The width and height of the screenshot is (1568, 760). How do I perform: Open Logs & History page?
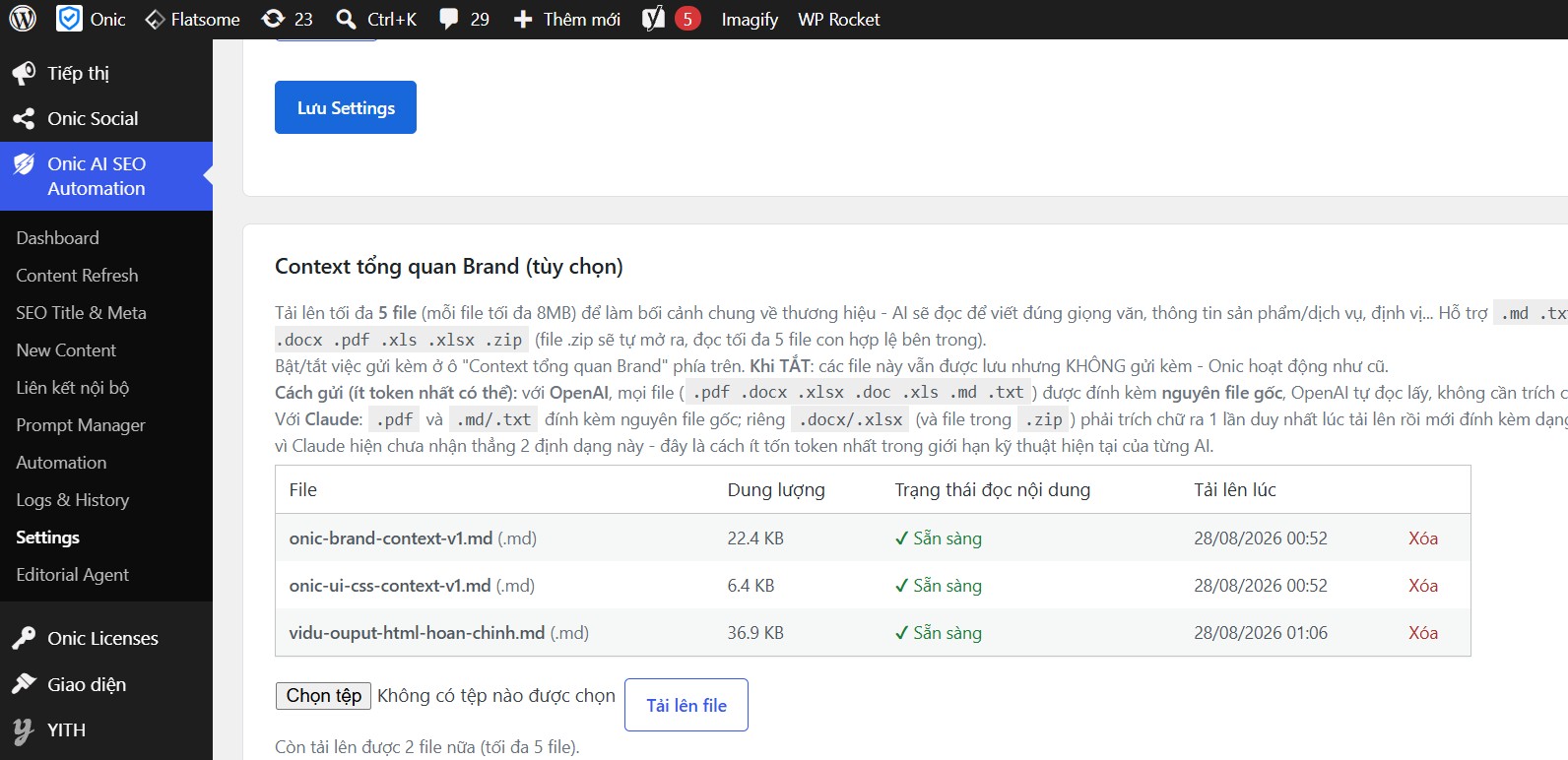point(73,500)
